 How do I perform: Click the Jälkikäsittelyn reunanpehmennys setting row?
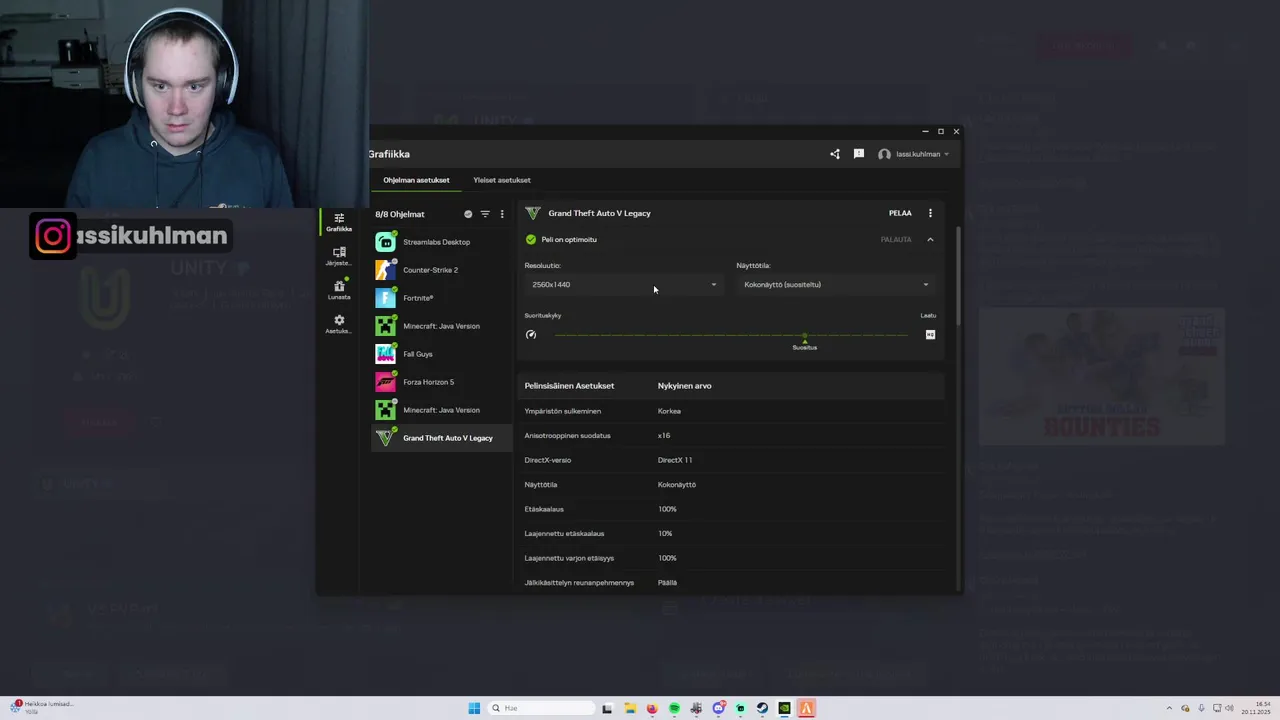(x=733, y=582)
